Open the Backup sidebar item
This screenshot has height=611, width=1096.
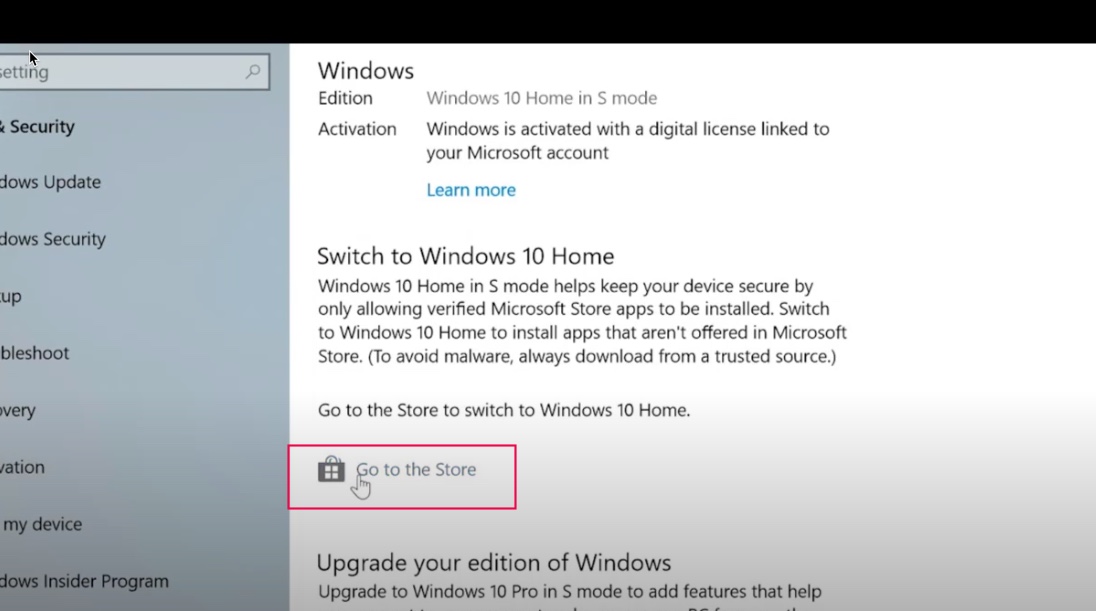coord(10,296)
